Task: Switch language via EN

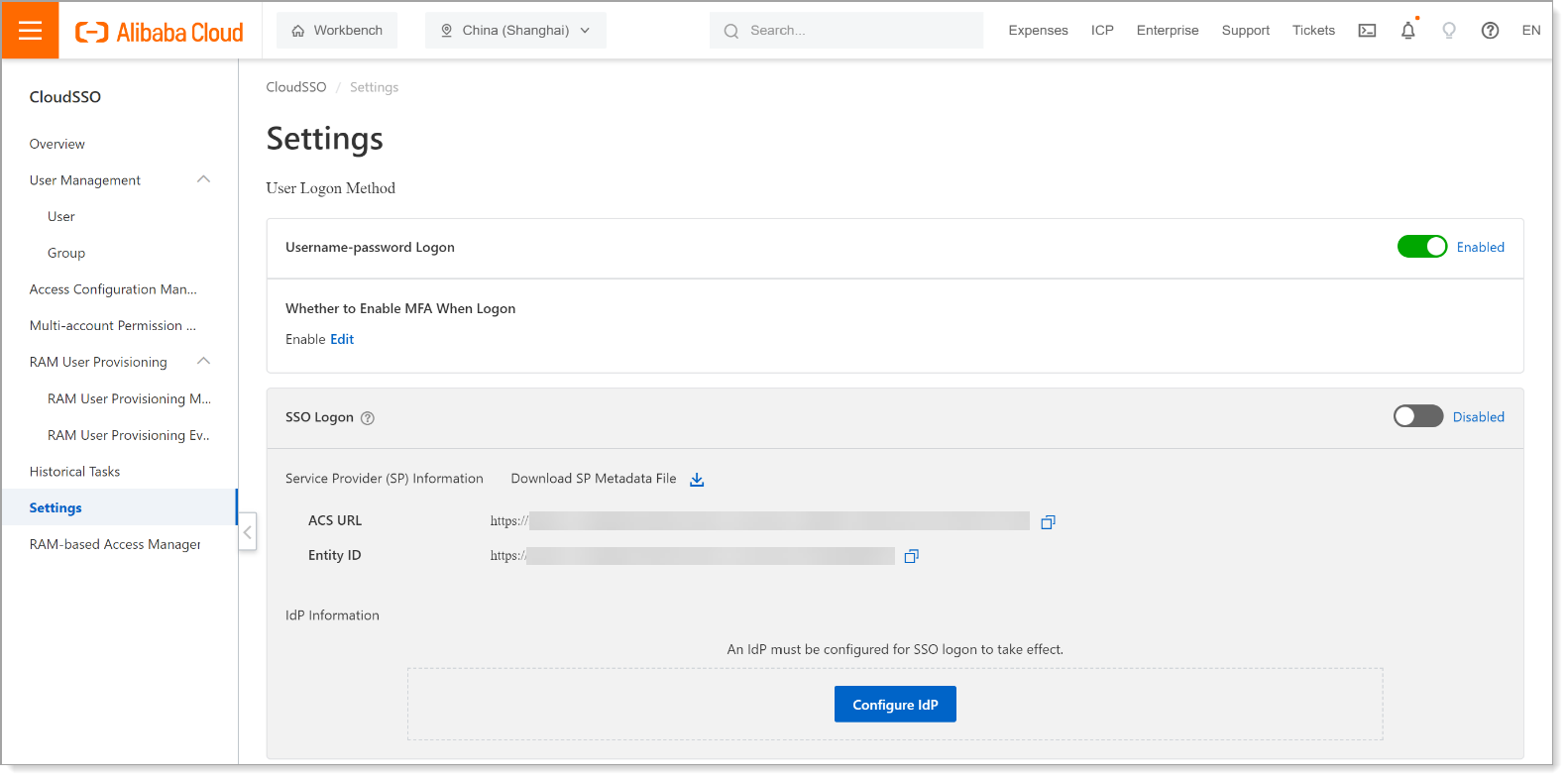Action: pos(1531,31)
